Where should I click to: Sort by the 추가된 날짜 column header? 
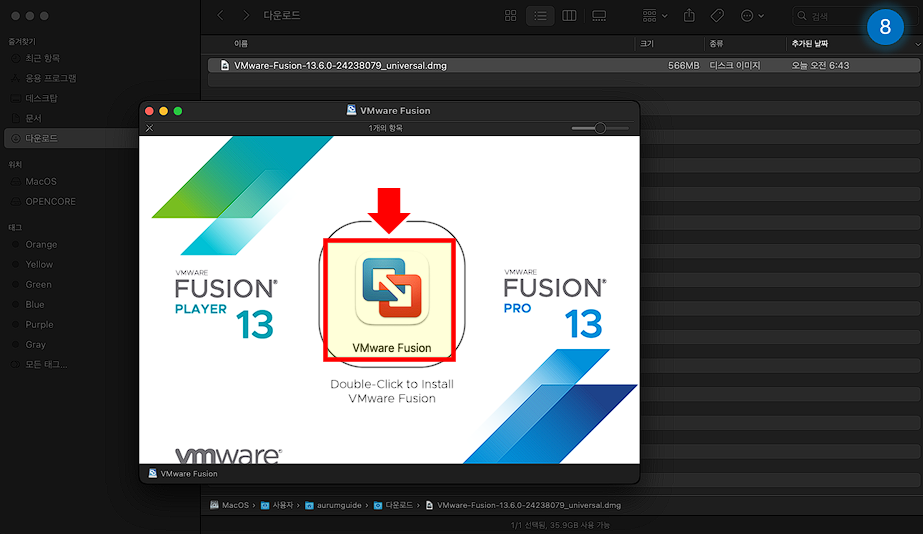click(x=809, y=44)
